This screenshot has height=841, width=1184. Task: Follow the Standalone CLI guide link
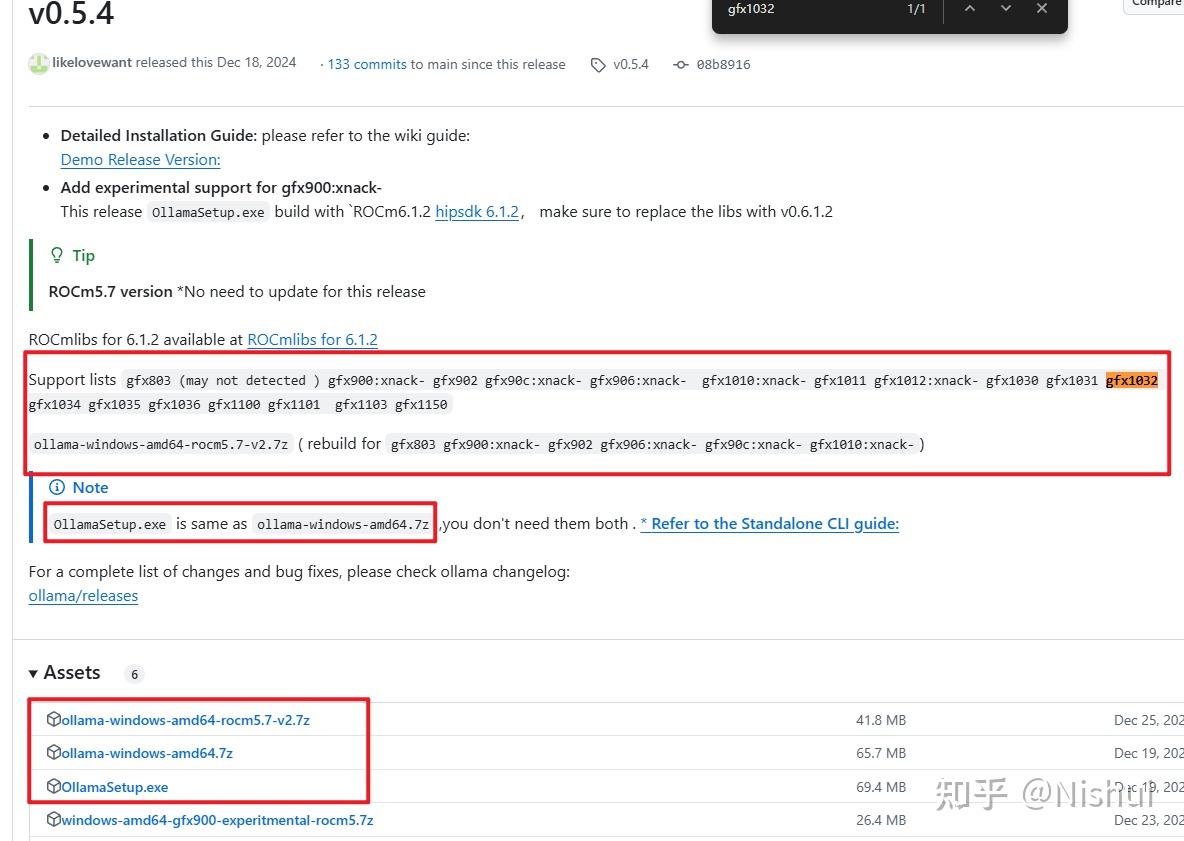[x=769, y=523]
